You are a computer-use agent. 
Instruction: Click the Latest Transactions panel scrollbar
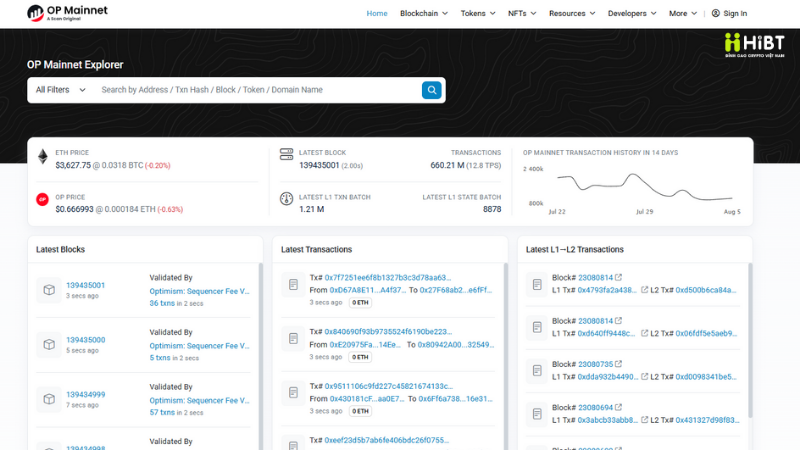506,356
